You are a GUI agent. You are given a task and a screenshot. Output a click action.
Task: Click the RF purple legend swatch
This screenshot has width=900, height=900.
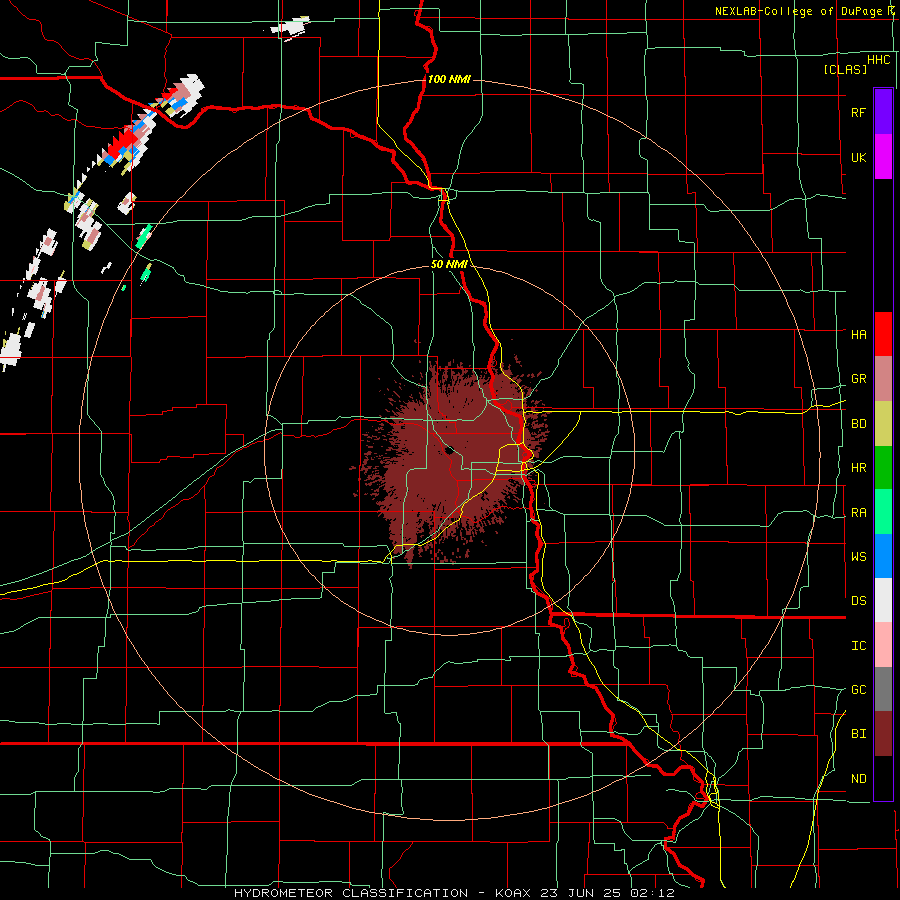pyautogui.click(x=883, y=111)
